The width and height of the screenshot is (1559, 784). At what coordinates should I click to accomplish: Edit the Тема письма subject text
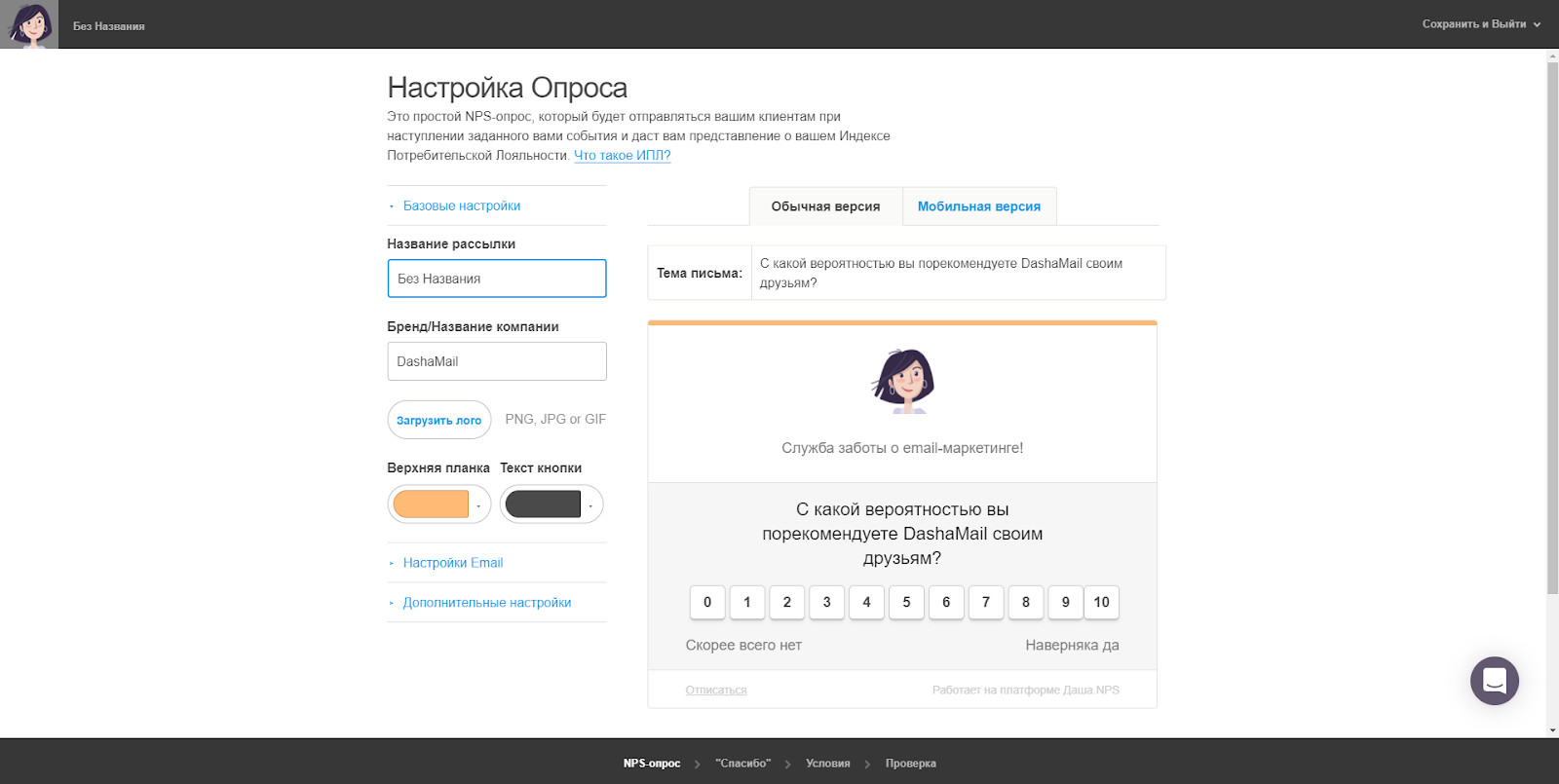(x=959, y=273)
